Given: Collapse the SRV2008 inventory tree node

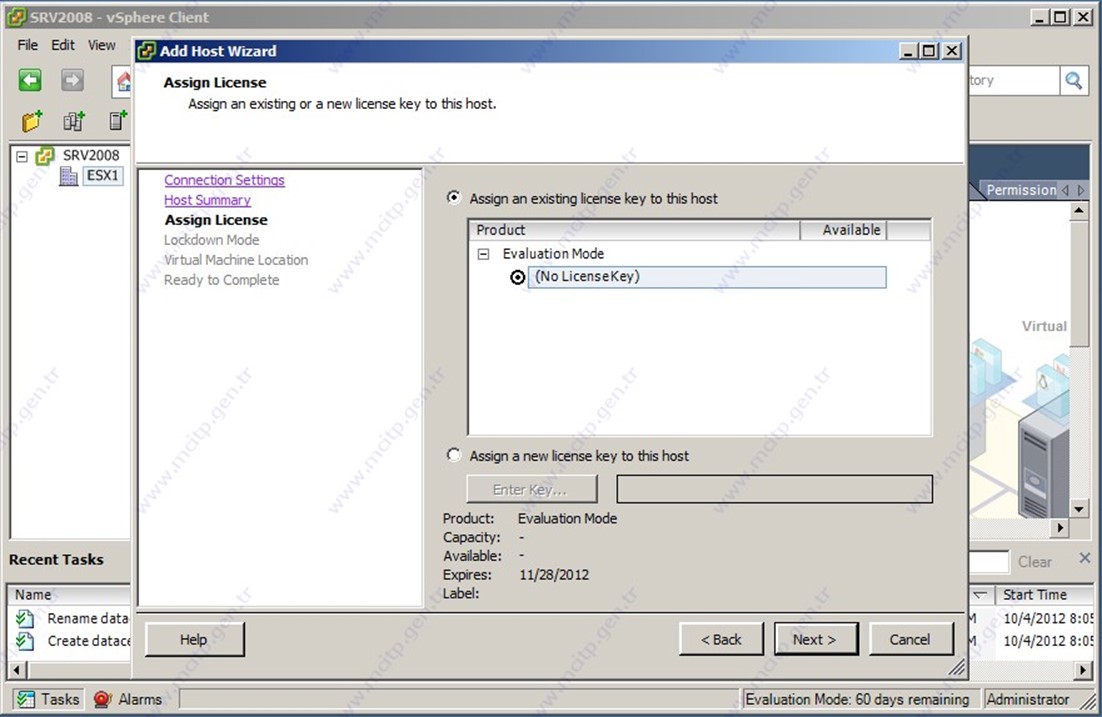Looking at the screenshot, I should [22, 156].
